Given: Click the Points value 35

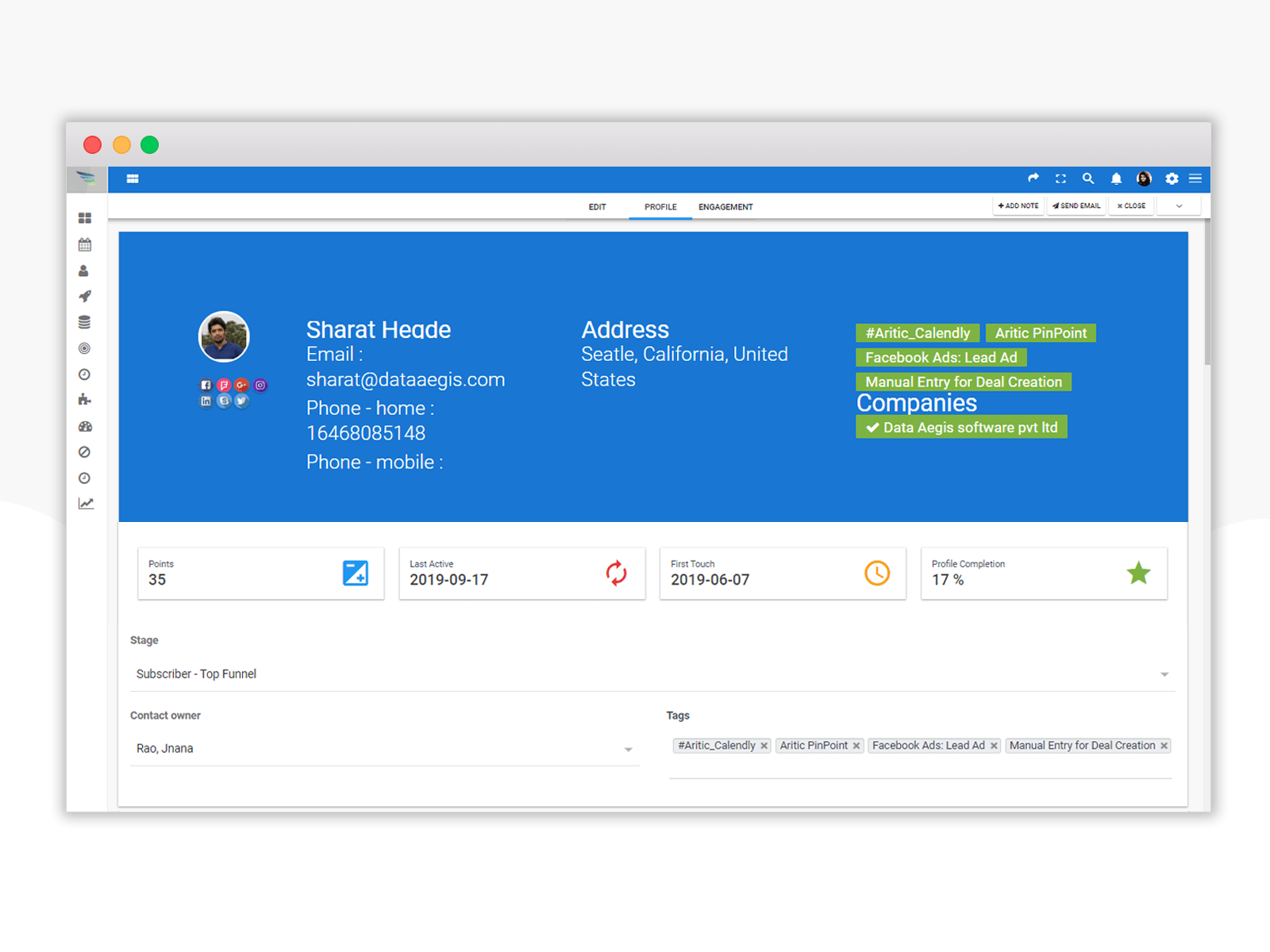Looking at the screenshot, I should [x=157, y=580].
